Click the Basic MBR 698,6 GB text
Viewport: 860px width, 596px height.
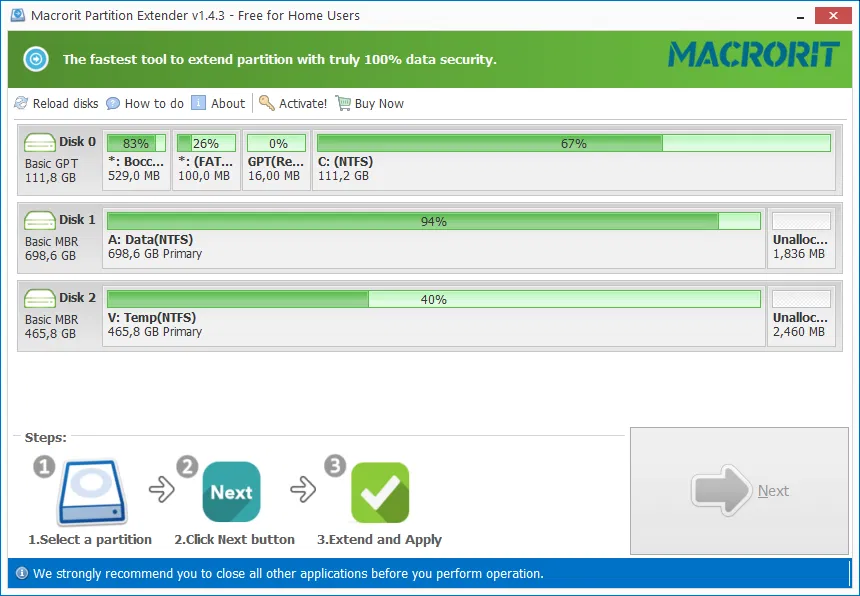click(51, 248)
